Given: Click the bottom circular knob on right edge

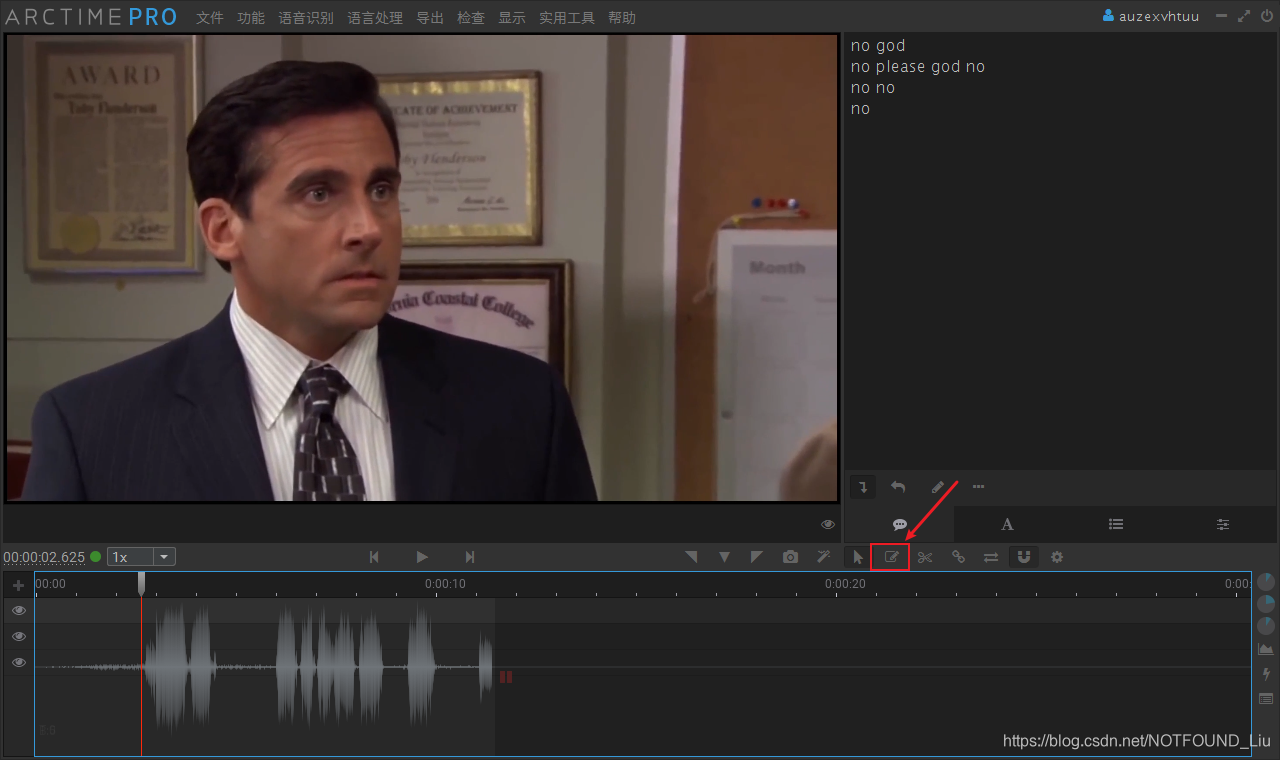Looking at the screenshot, I should (x=1266, y=626).
